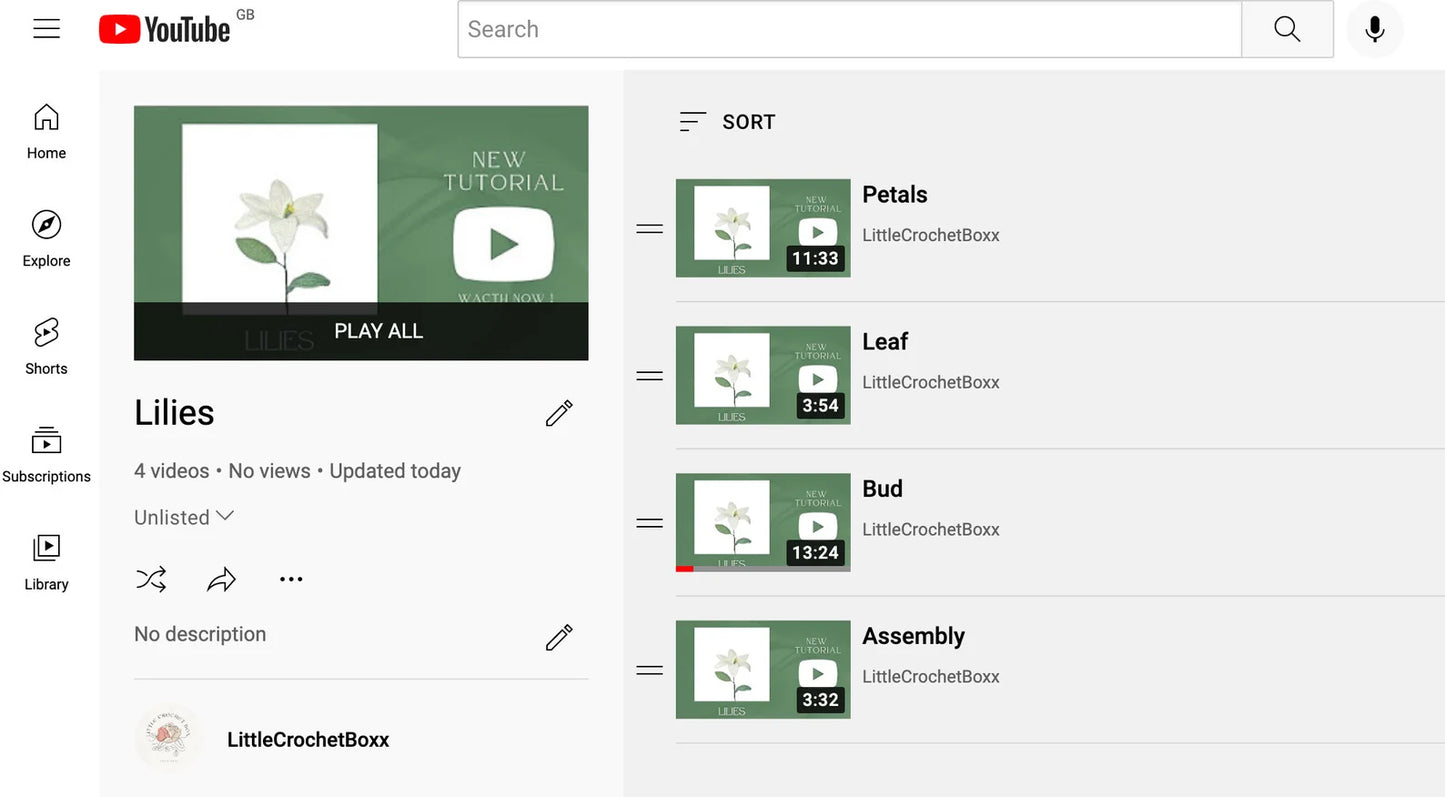Shuffle the Lilies playlist

tap(151, 579)
